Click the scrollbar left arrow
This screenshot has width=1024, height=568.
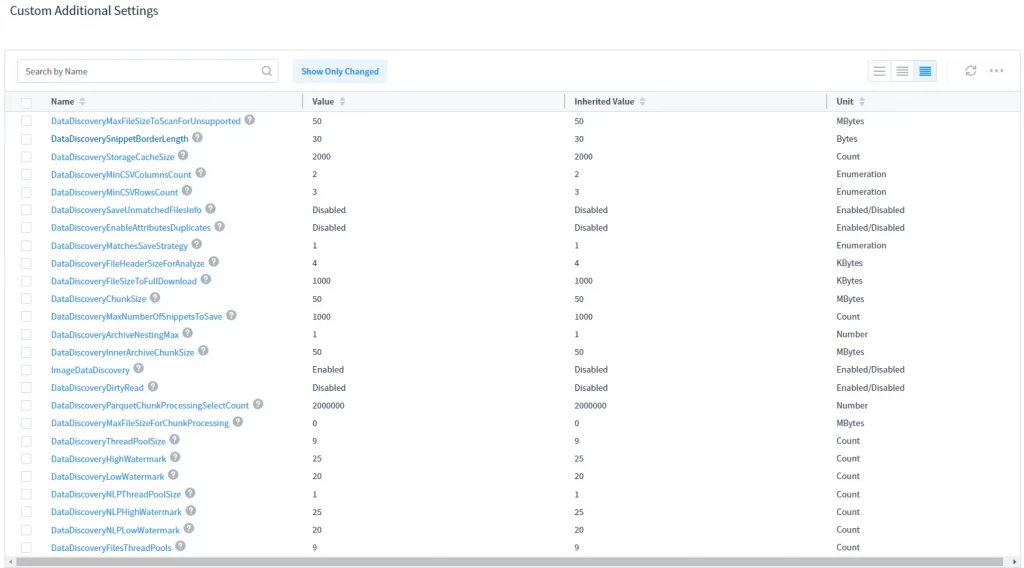coord(10,561)
